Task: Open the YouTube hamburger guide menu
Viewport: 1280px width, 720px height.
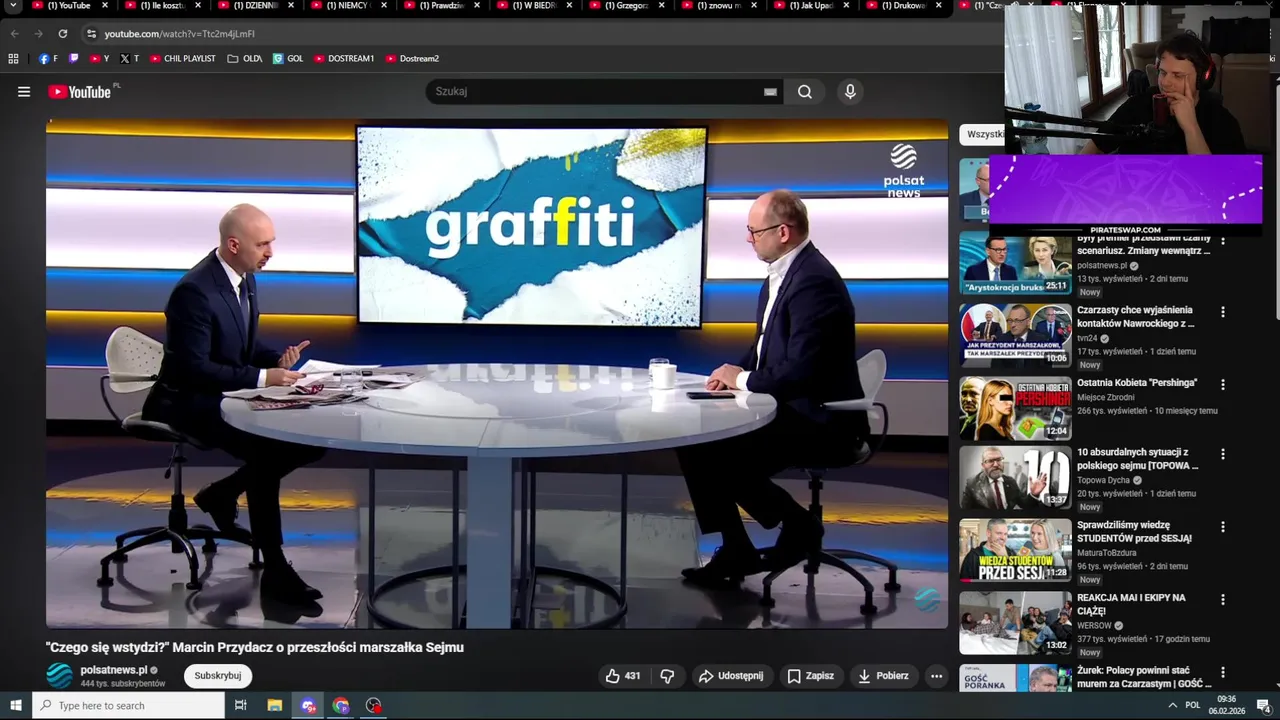Action: [24, 92]
